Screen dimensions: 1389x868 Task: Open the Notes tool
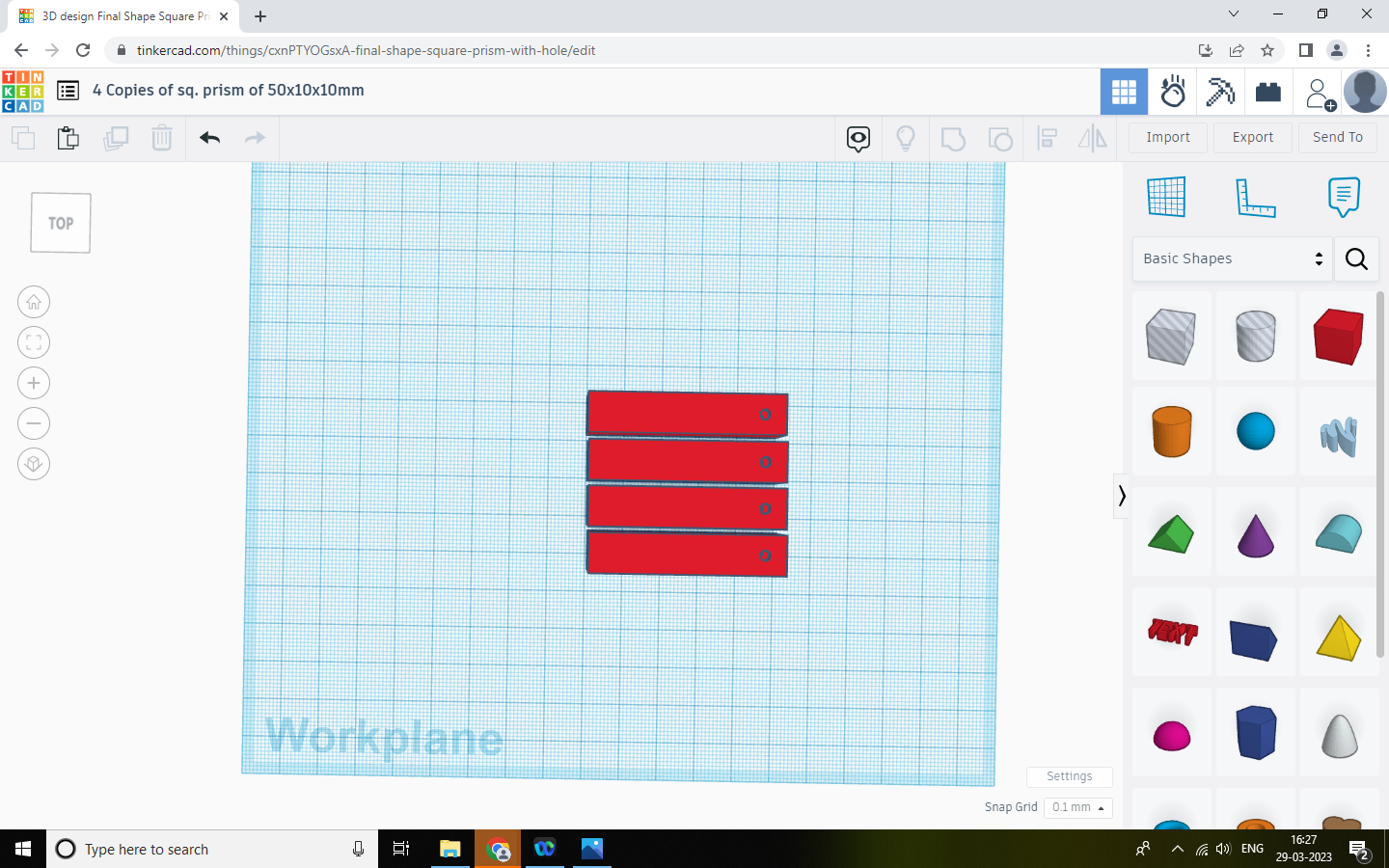point(1344,196)
